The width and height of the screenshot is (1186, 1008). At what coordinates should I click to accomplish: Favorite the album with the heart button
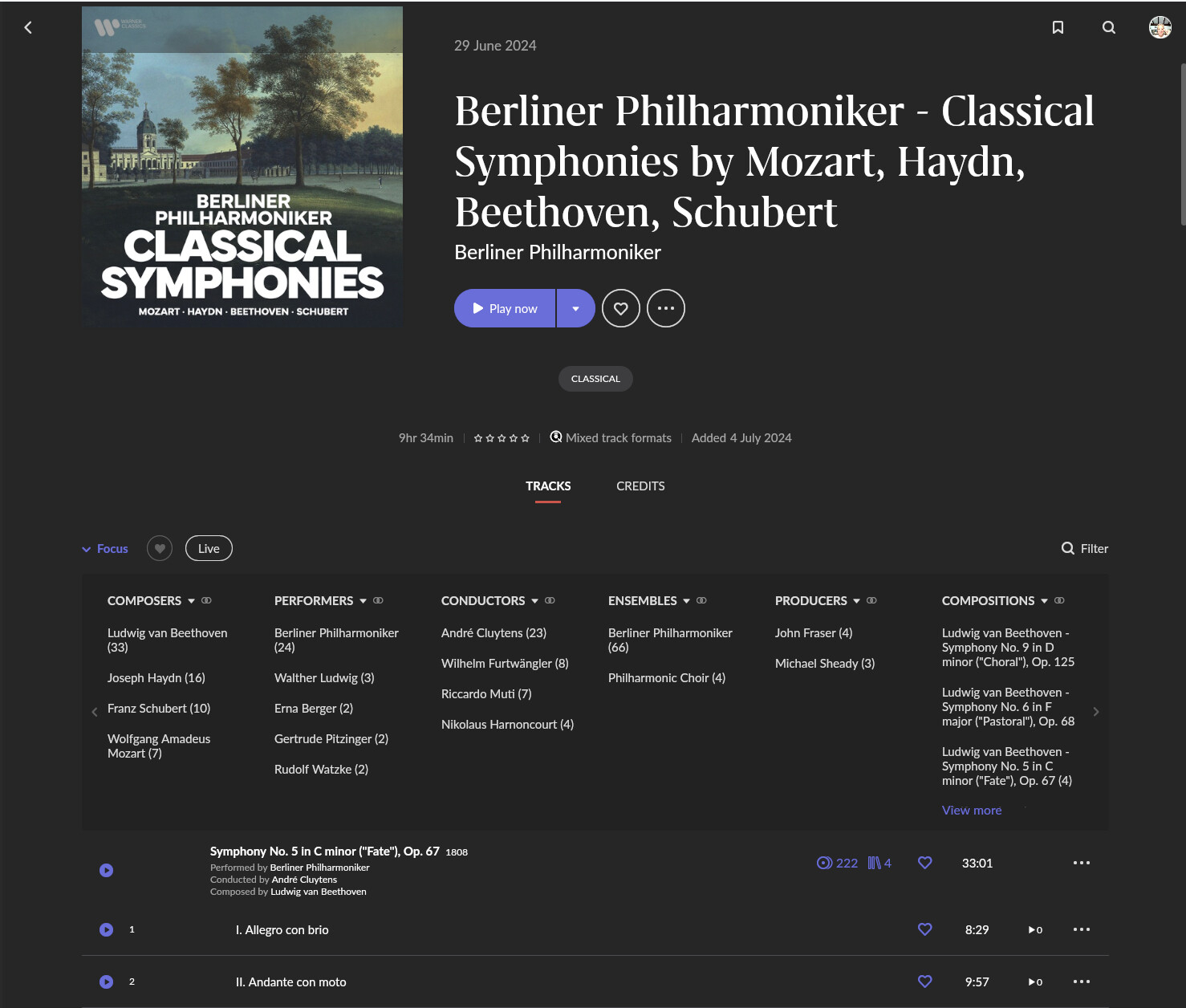[620, 308]
